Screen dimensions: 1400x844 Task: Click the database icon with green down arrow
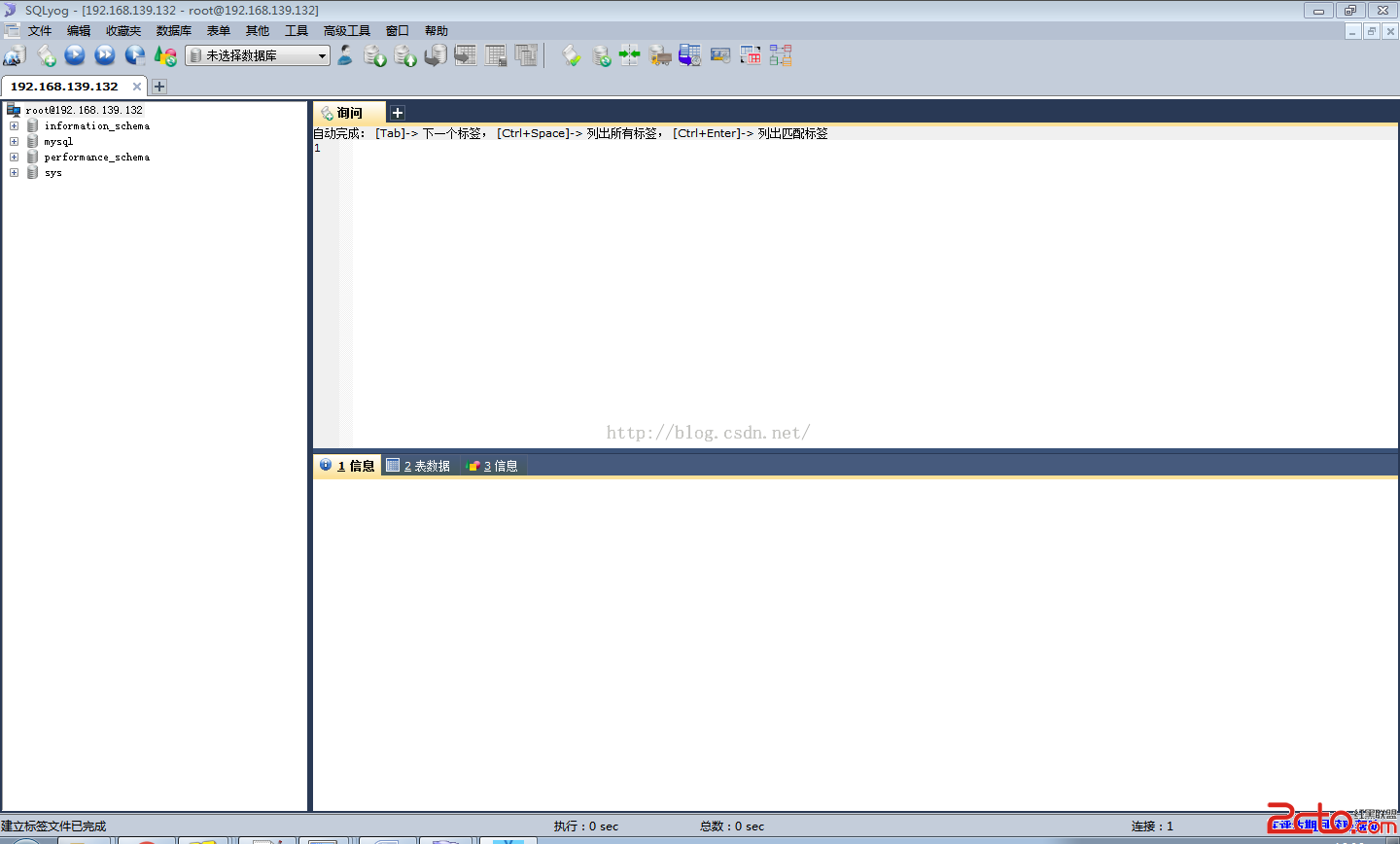coord(375,55)
